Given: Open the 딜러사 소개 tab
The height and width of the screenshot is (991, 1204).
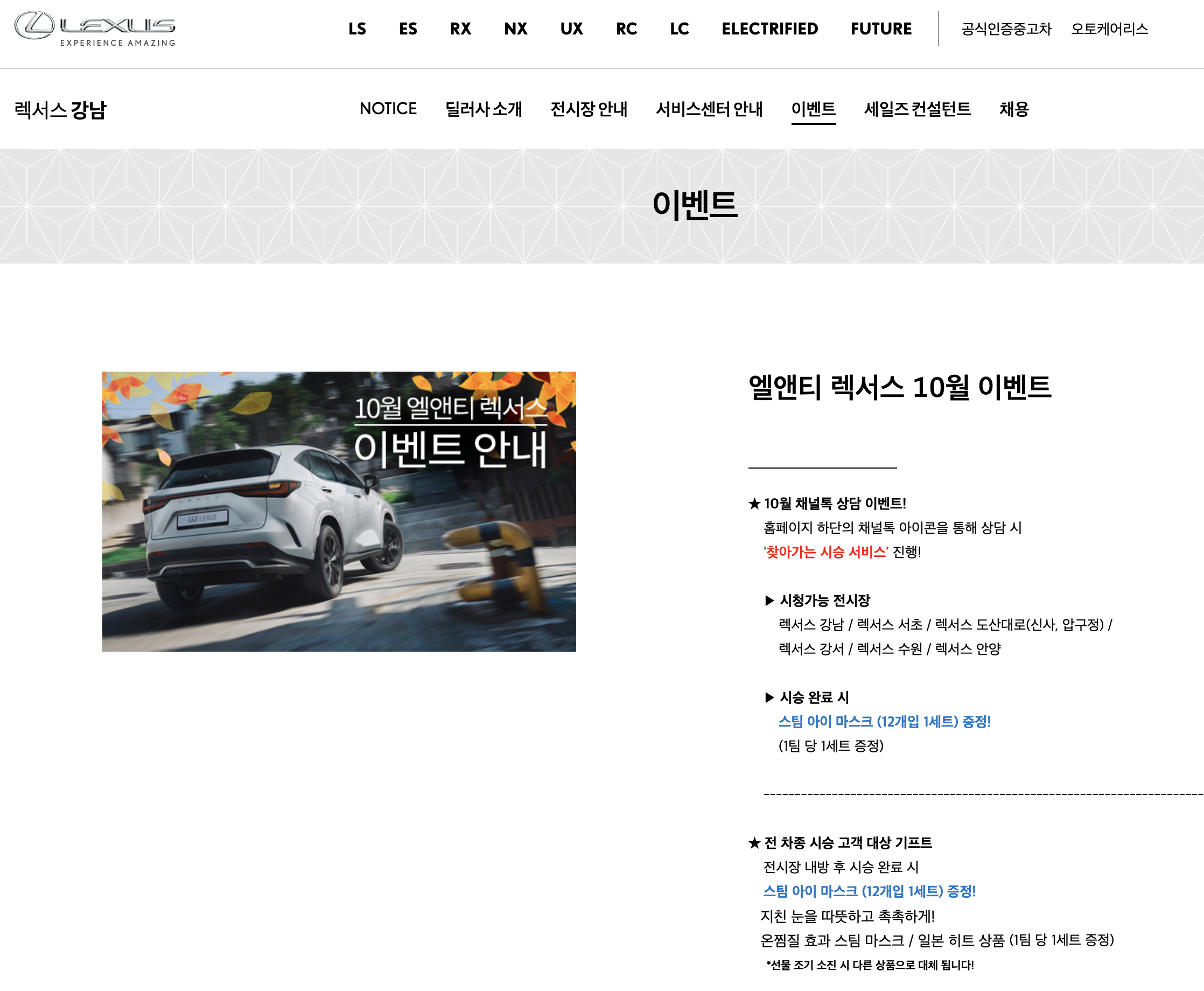Looking at the screenshot, I should coord(484,108).
